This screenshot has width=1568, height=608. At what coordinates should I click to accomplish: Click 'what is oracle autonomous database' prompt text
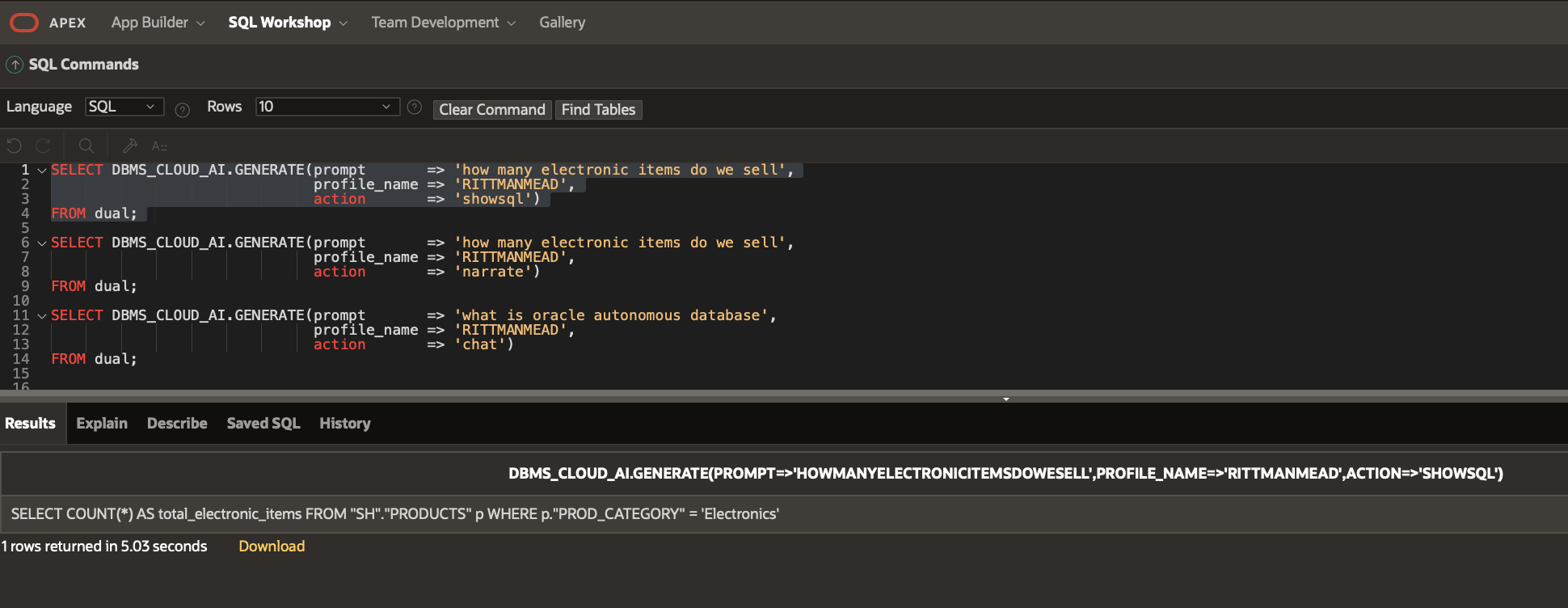point(611,315)
